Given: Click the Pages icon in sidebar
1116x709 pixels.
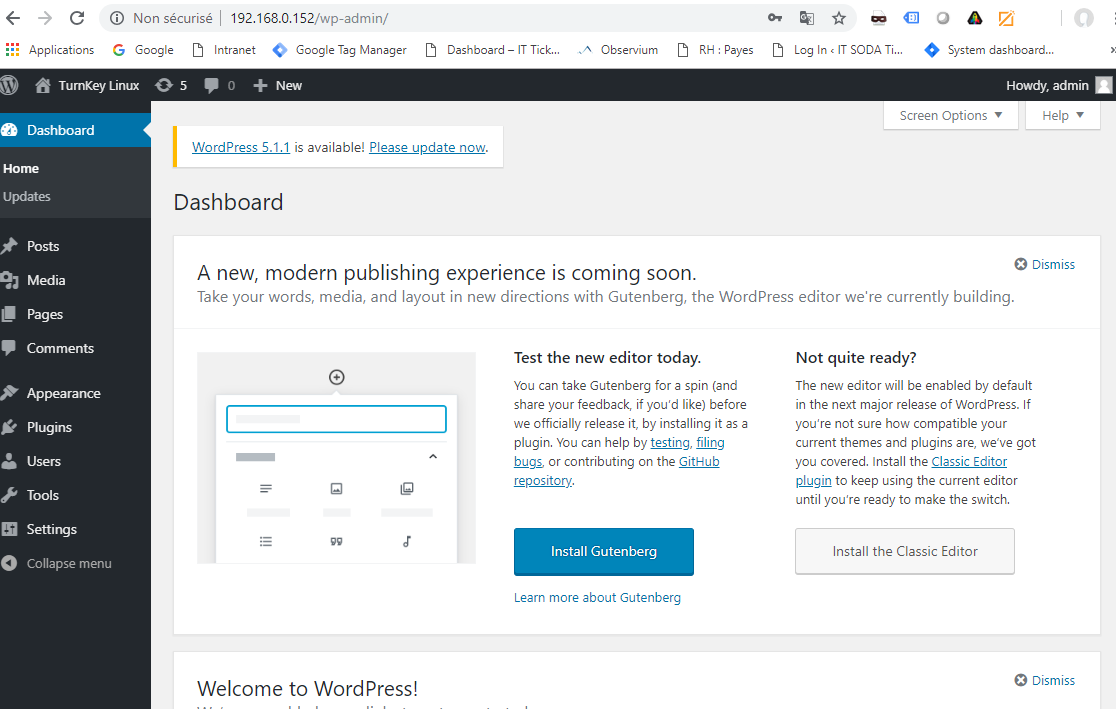Looking at the screenshot, I should point(9,314).
